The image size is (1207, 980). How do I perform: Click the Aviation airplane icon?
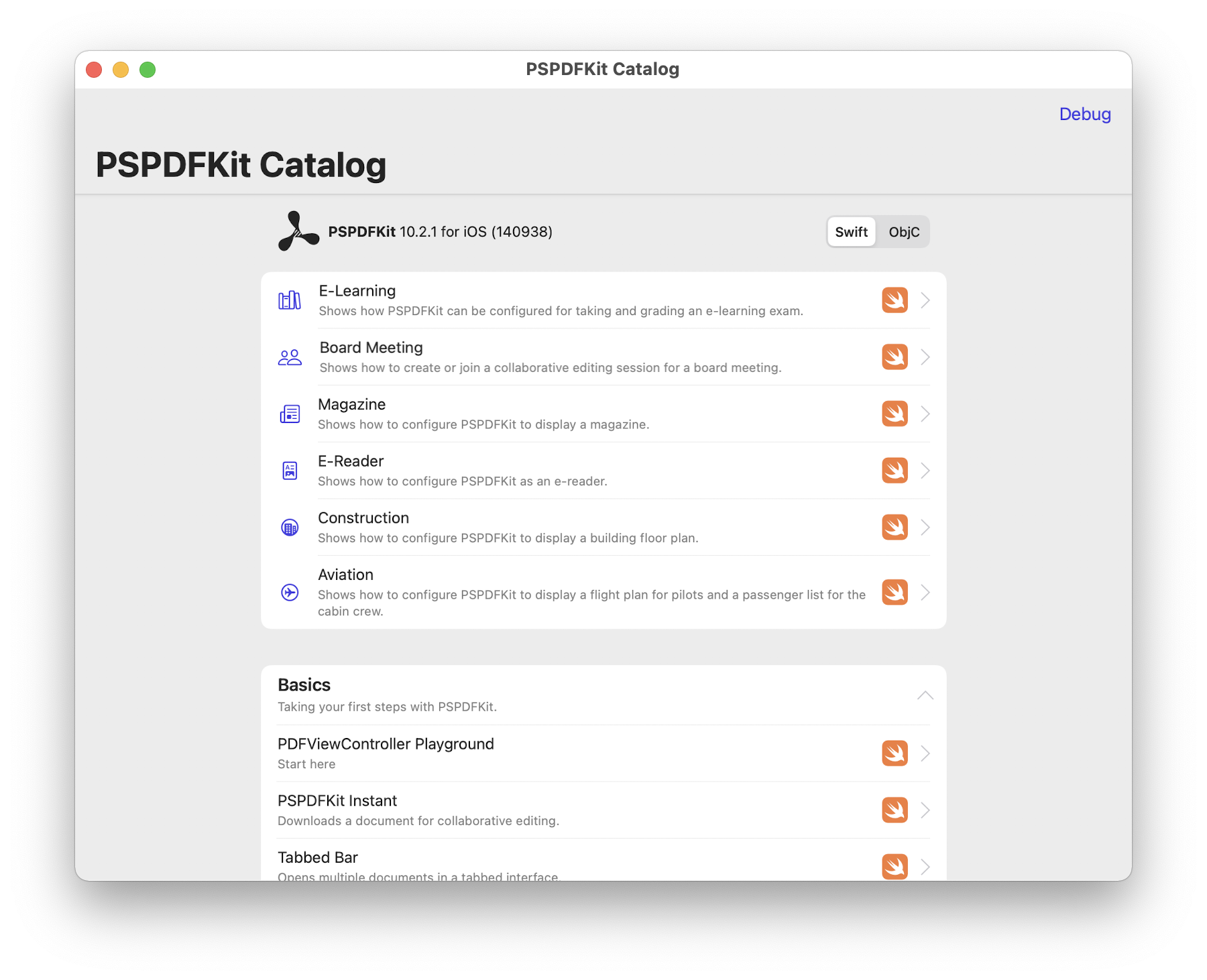pos(290,593)
